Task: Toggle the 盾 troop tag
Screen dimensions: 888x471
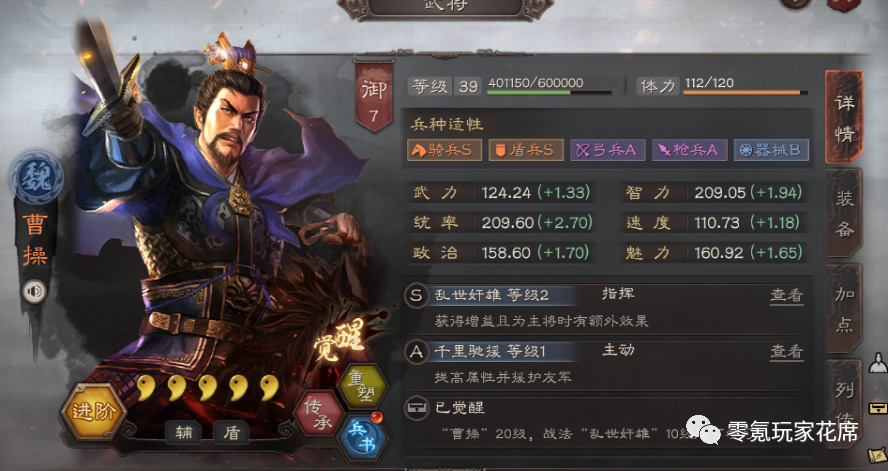Action: point(231,433)
